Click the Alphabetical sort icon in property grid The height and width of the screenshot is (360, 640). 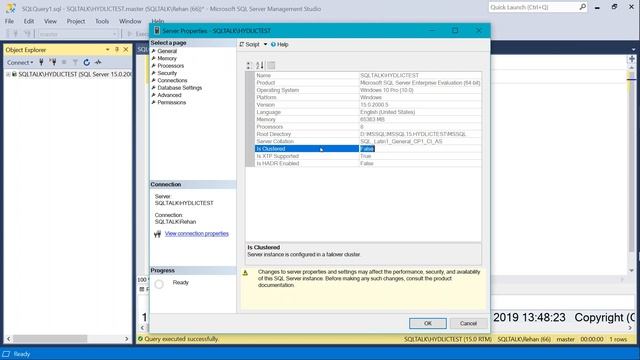pos(260,65)
